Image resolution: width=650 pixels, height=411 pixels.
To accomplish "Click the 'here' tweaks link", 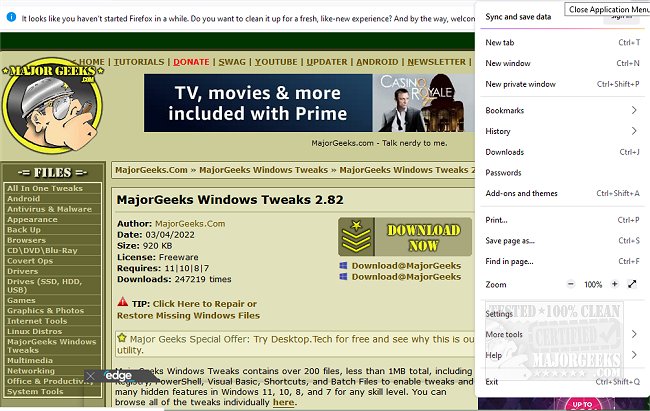I will 284,402.
